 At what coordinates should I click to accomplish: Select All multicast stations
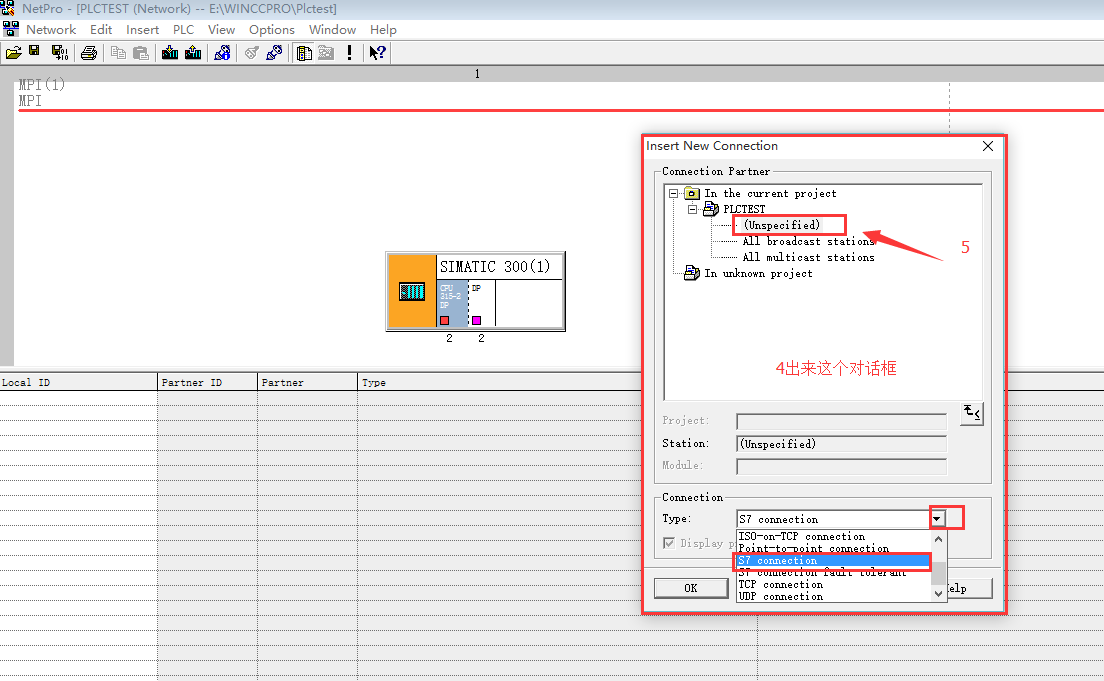click(x=808, y=258)
